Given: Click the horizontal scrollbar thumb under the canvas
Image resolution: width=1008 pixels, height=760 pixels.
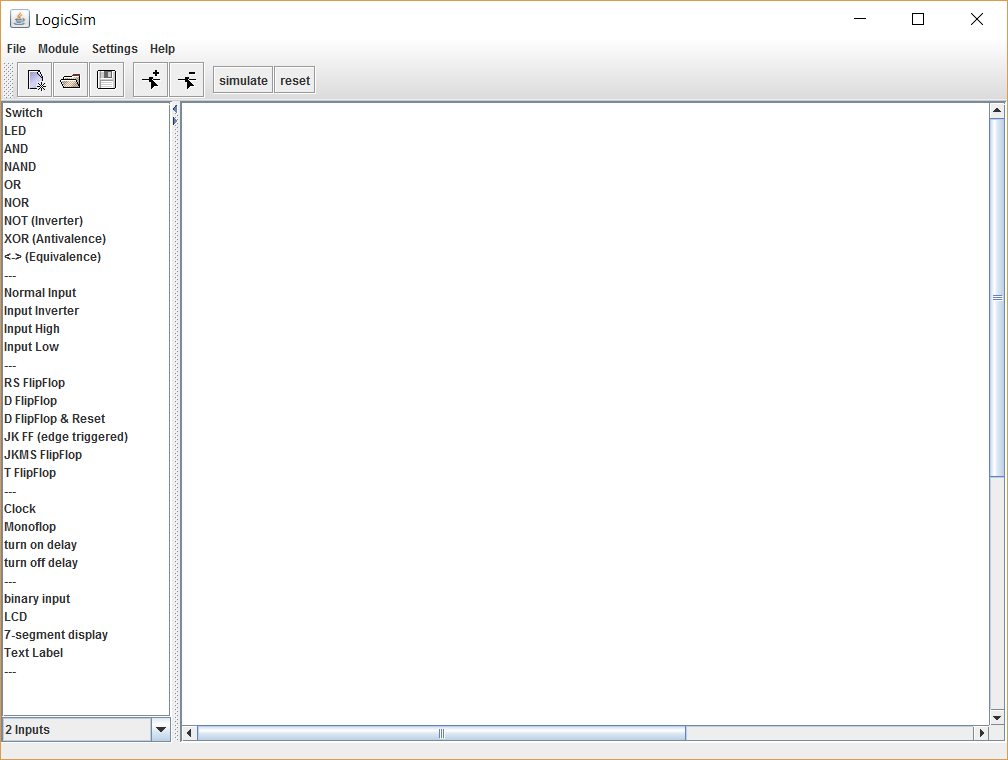Looking at the screenshot, I should point(441,733).
